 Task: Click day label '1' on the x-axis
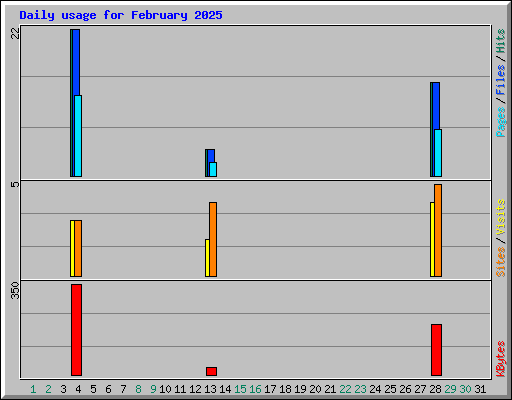[x=33, y=389]
